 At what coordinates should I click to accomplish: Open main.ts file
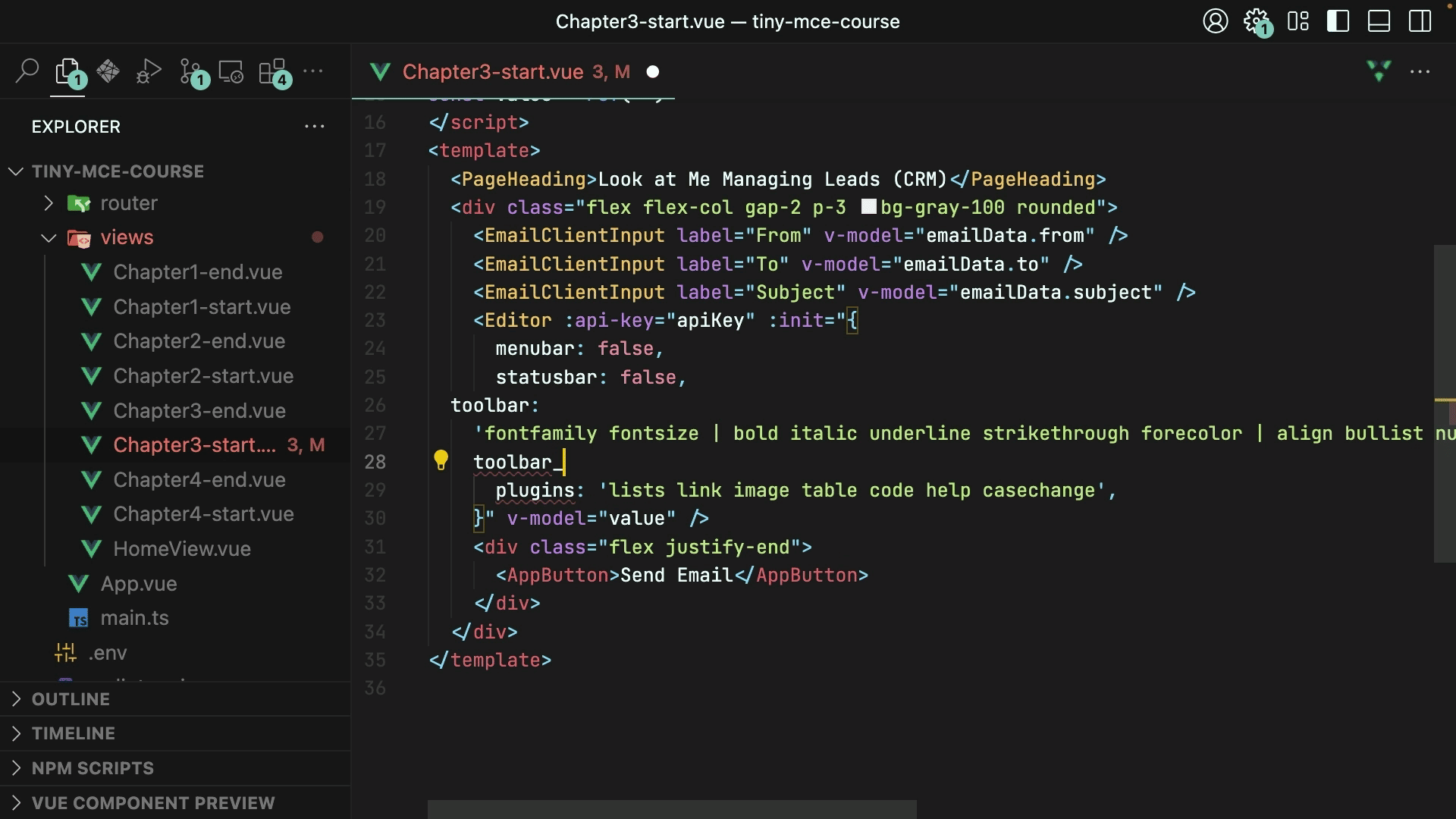click(134, 618)
